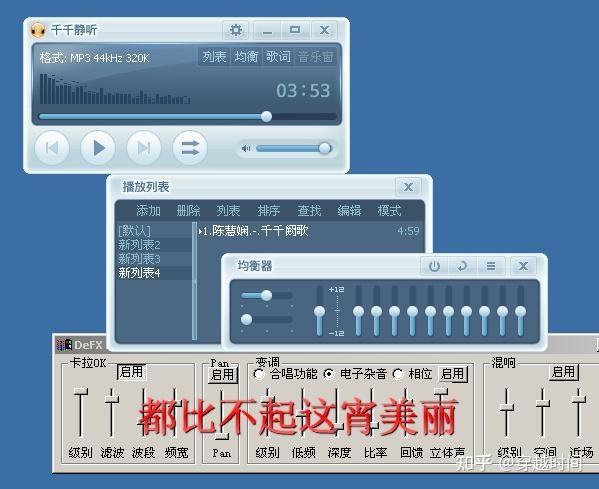Open the 查找 menu in the playlist
This screenshot has height=489, width=599.
coord(309,210)
